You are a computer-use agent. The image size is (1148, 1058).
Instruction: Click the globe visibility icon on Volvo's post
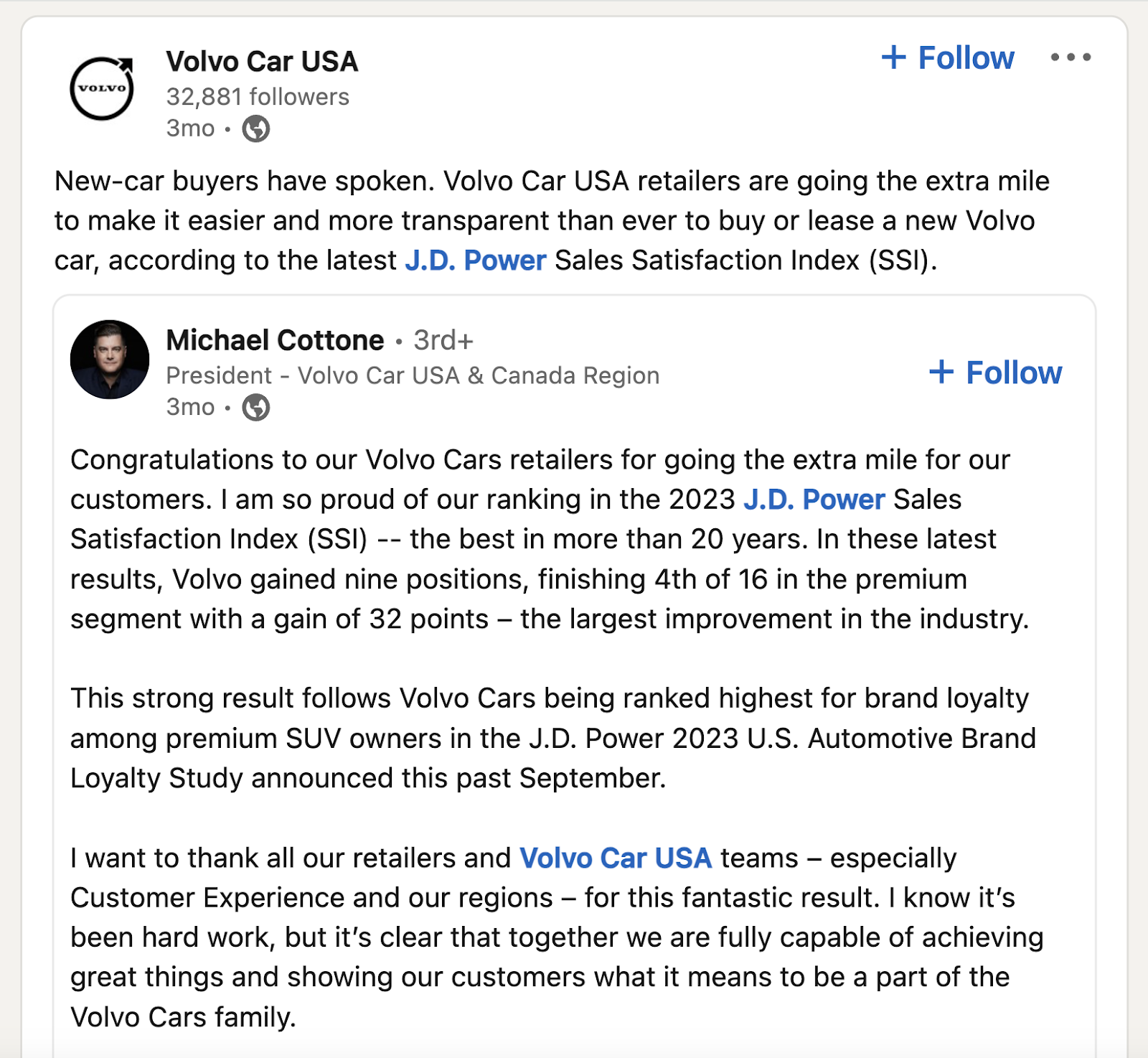pos(255,129)
